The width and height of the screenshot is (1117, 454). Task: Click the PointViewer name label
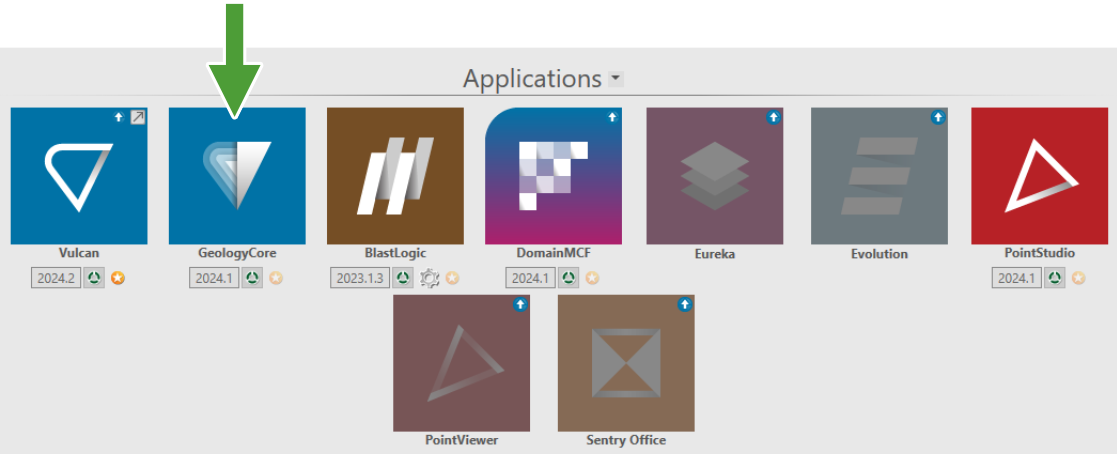click(462, 440)
